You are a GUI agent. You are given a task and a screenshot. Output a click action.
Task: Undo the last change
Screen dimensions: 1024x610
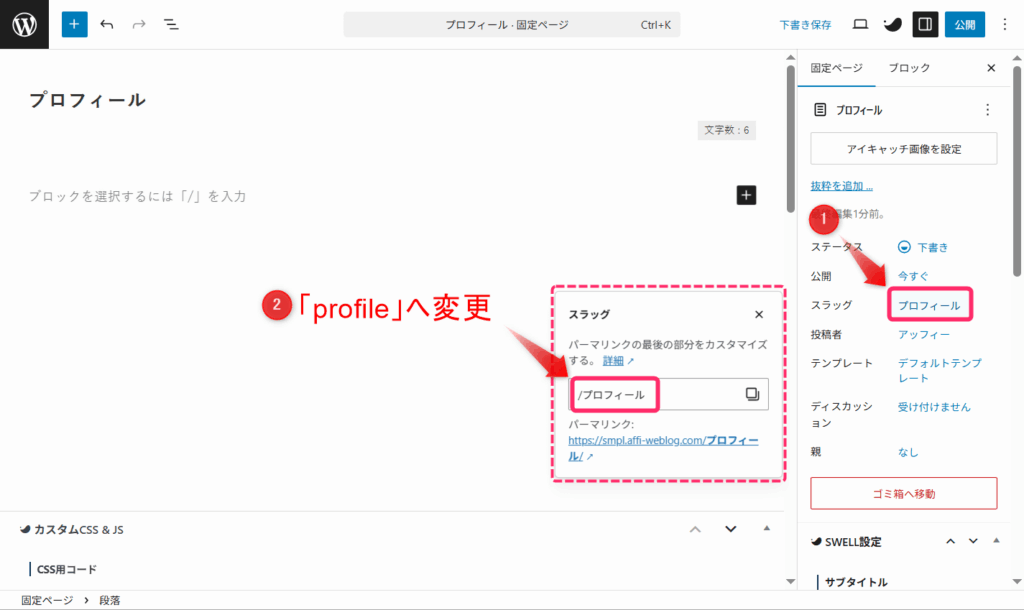tap(107, 24)
